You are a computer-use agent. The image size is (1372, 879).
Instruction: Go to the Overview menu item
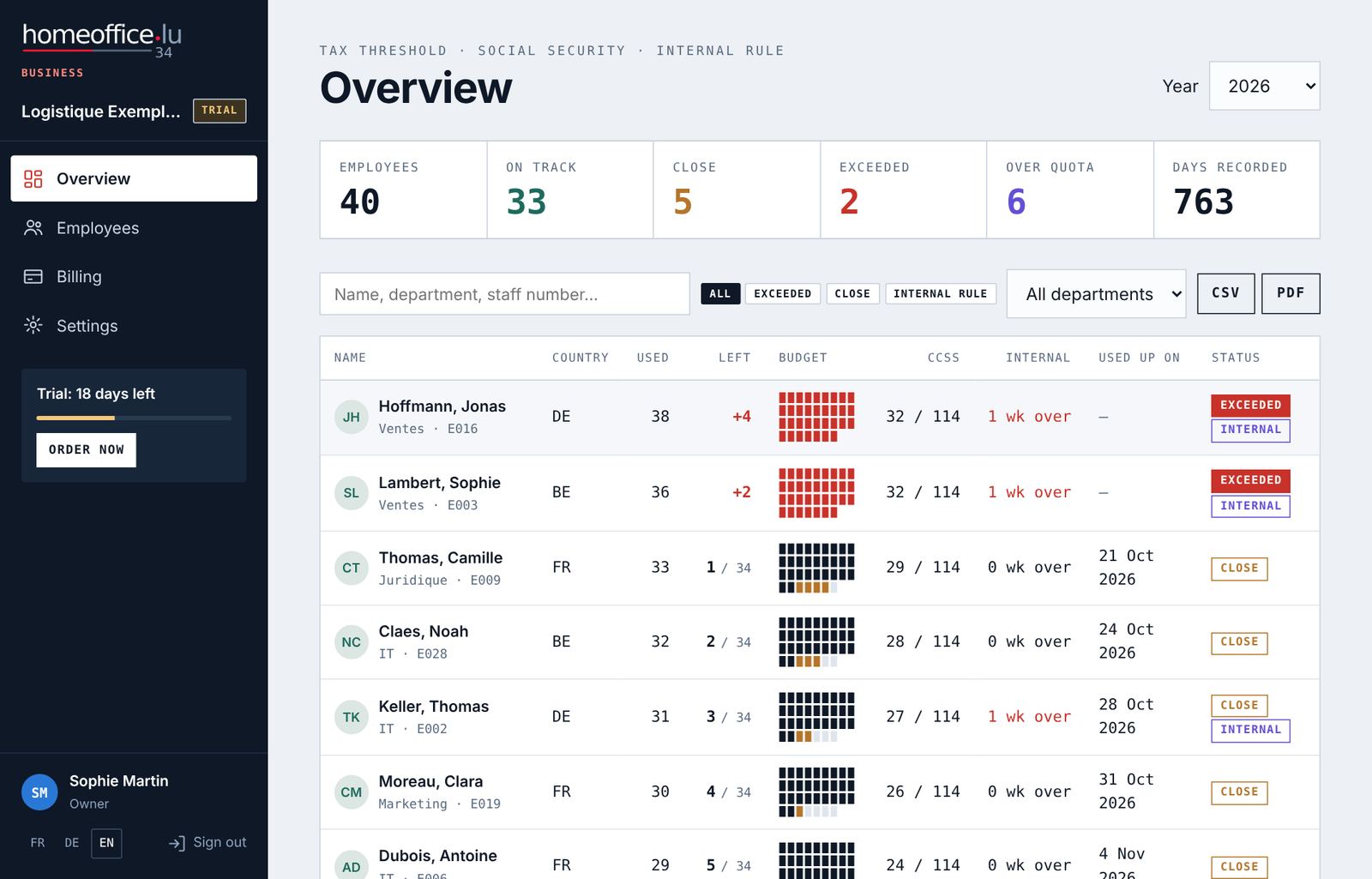(134, 178)
